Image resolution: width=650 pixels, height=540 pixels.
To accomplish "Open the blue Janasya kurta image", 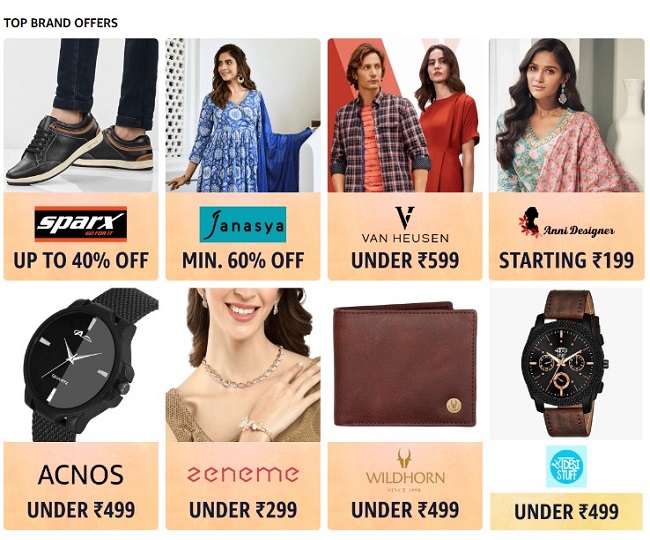I will point(243,115).
